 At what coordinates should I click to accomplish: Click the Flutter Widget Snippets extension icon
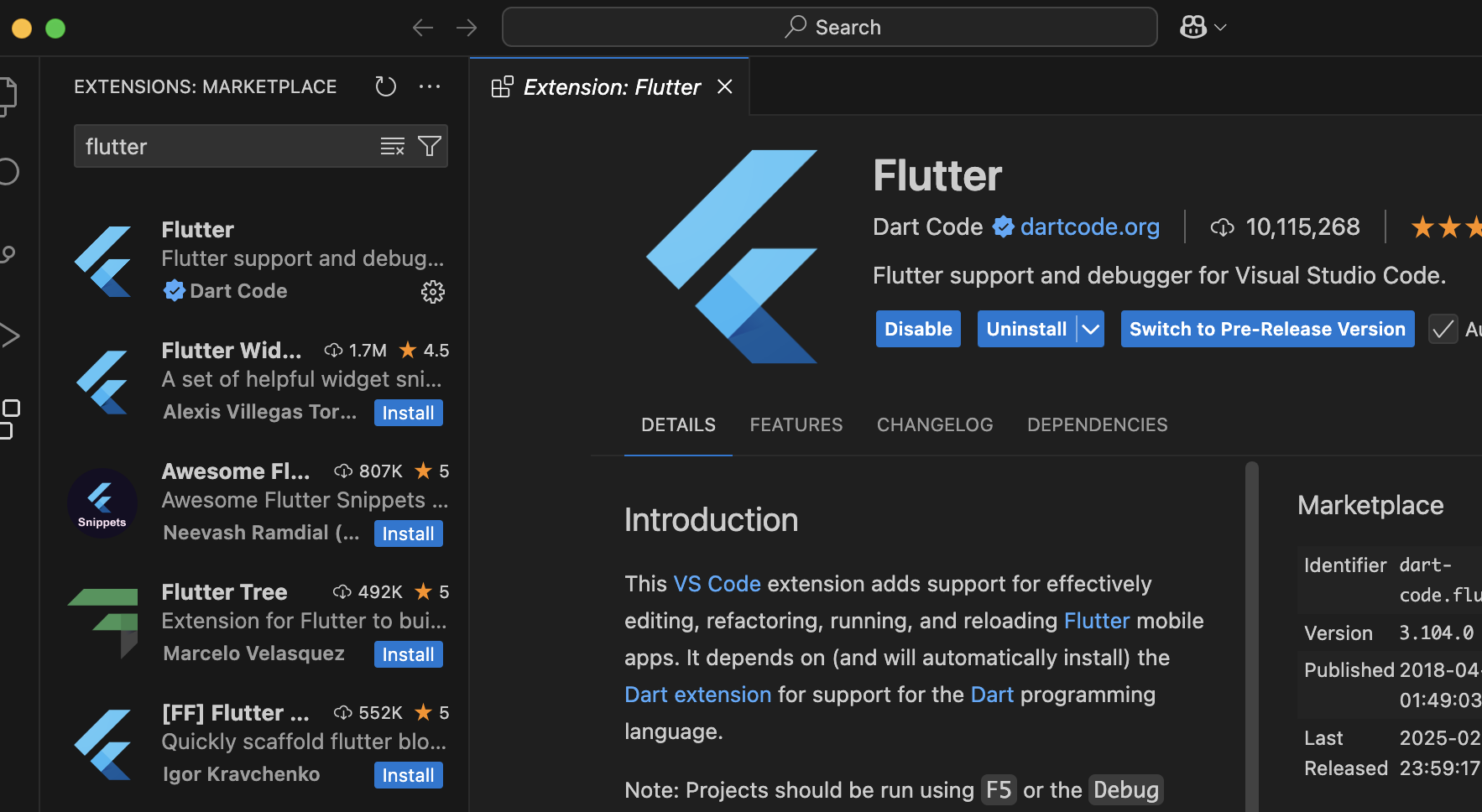point(103,382)
